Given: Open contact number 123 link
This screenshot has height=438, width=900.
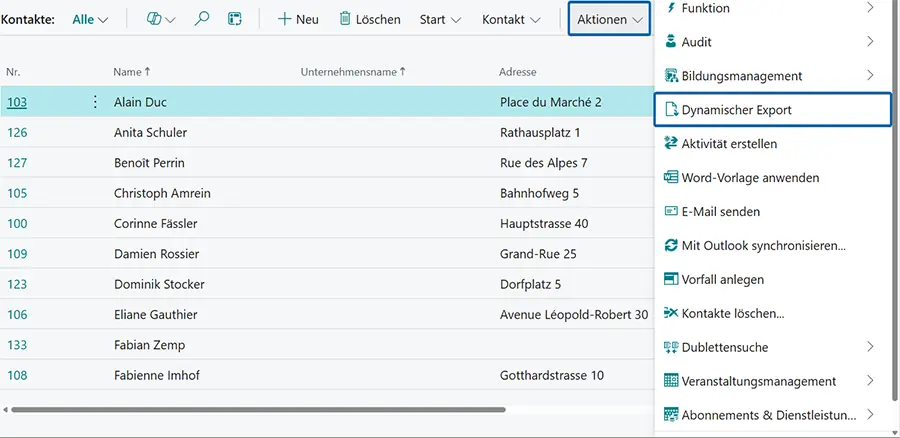Looking at the screenshot, I should tap(17, 284).
